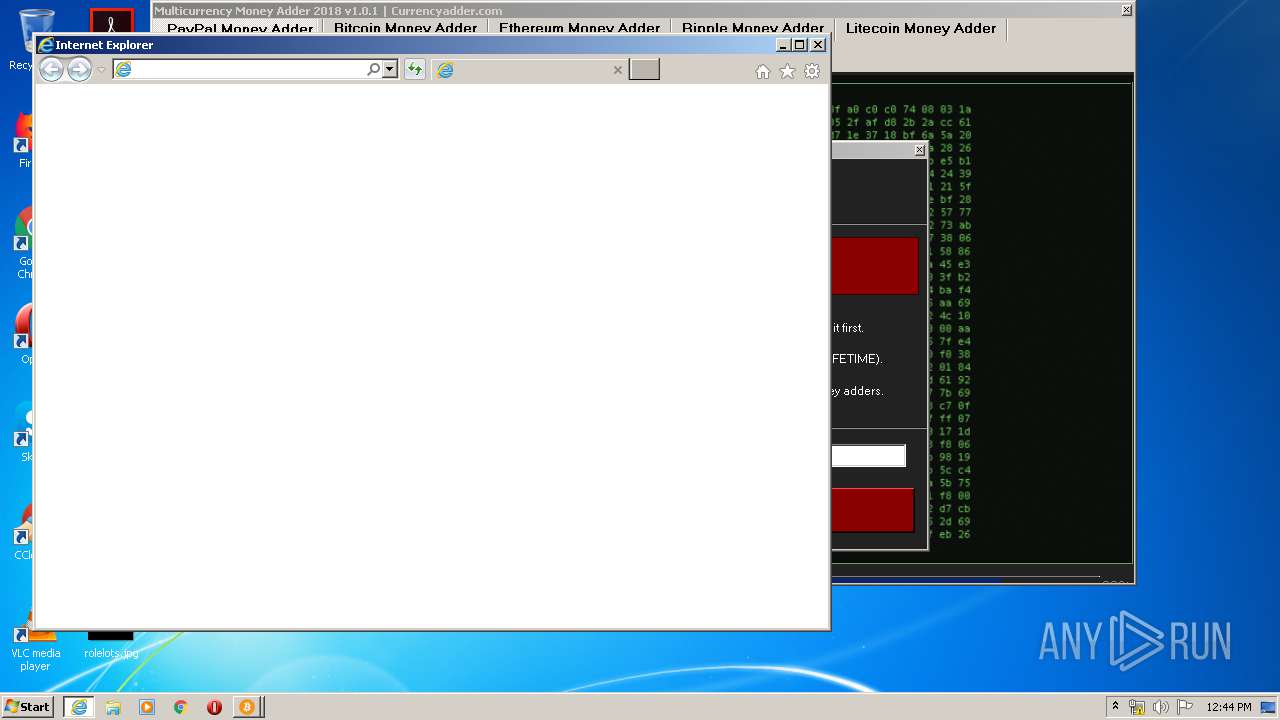Click the 12:44 PM system clock
The height and width of the screenshot is (720, 1280).
[x=1229, y=707]
